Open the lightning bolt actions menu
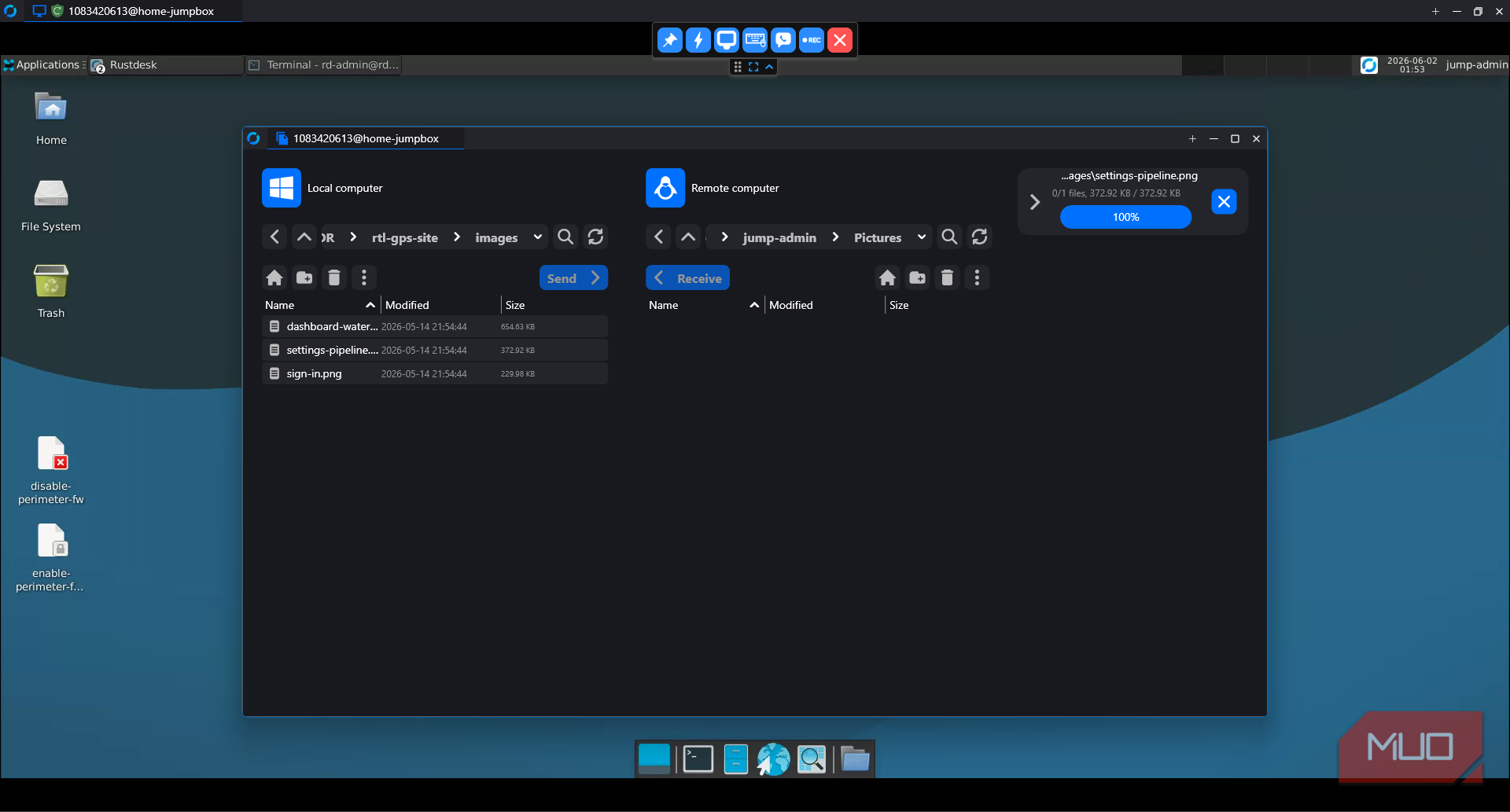This screenshot has height=812, width=1510. pyautogui.click(x=698, y=40)
